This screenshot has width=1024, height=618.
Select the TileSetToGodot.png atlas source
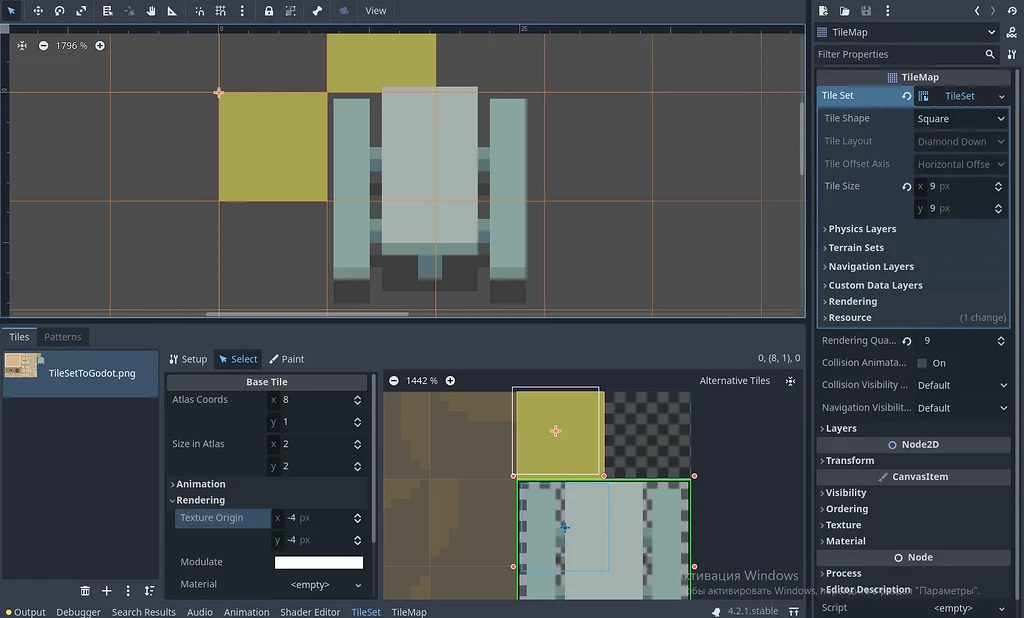(80, 374)
